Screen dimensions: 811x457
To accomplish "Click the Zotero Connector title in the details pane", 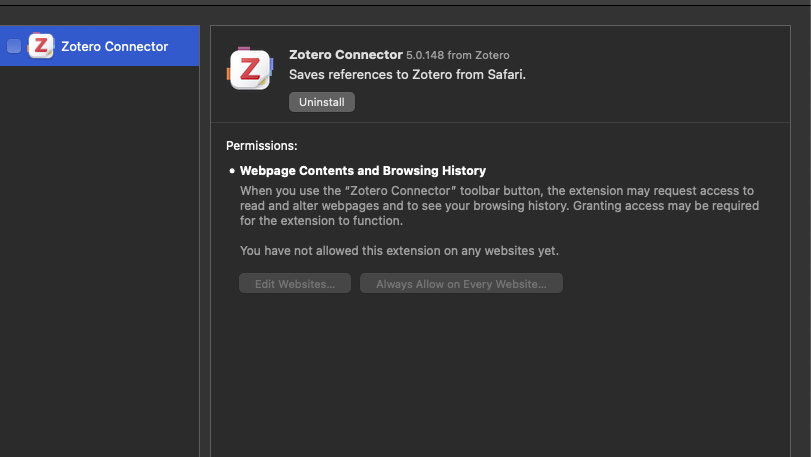I will click(x=346, y=55).
